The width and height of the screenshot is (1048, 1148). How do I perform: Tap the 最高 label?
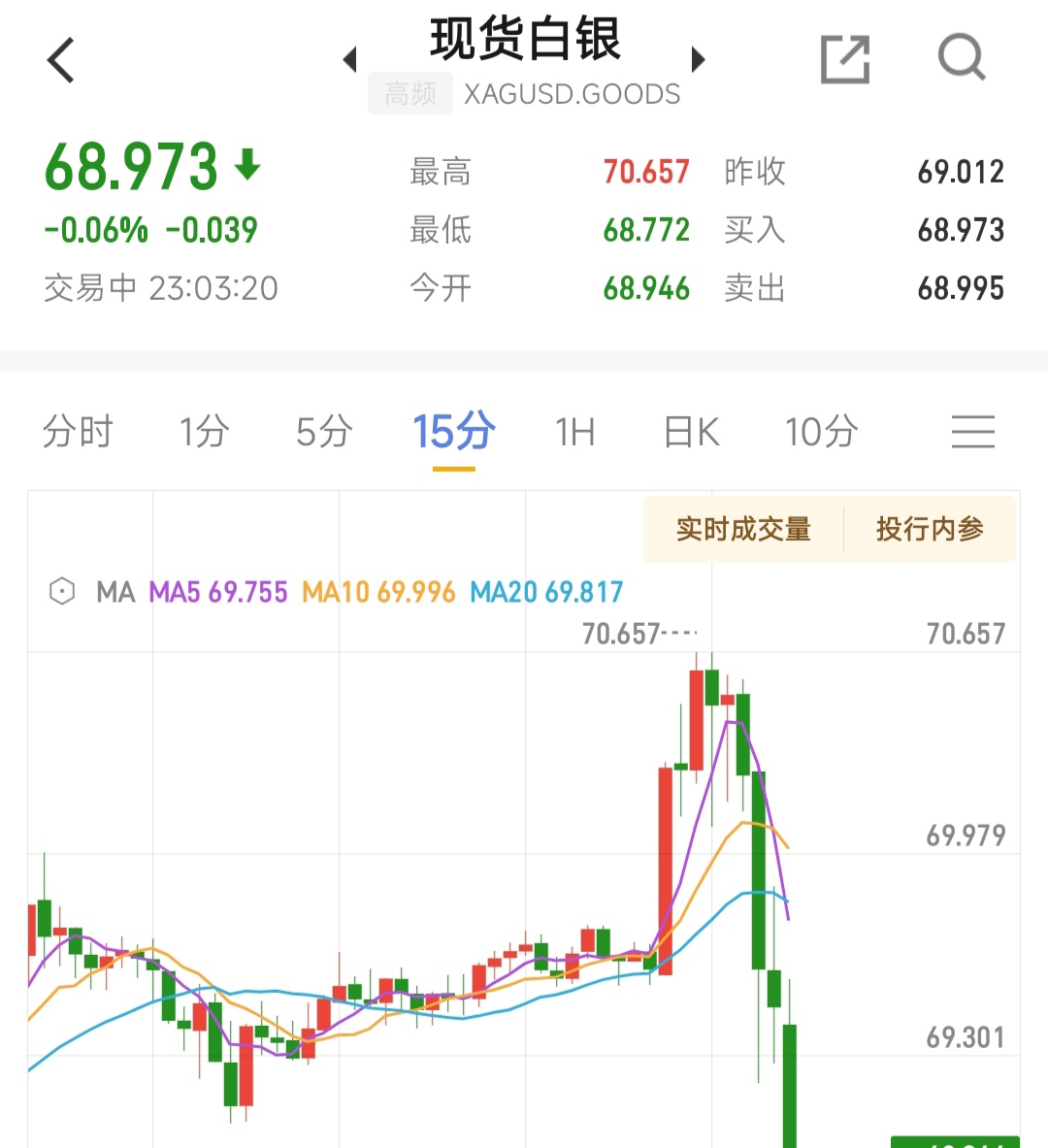[441, 172]
